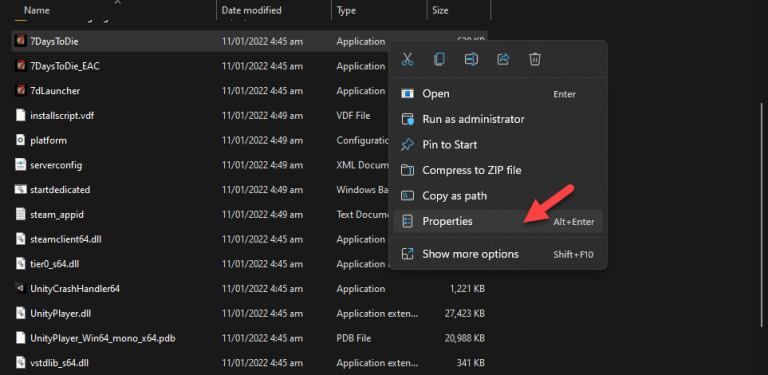This screenshot has height=375, width=768.
Task: Click the installscript.vdf file icon
Action: point(21,116)
